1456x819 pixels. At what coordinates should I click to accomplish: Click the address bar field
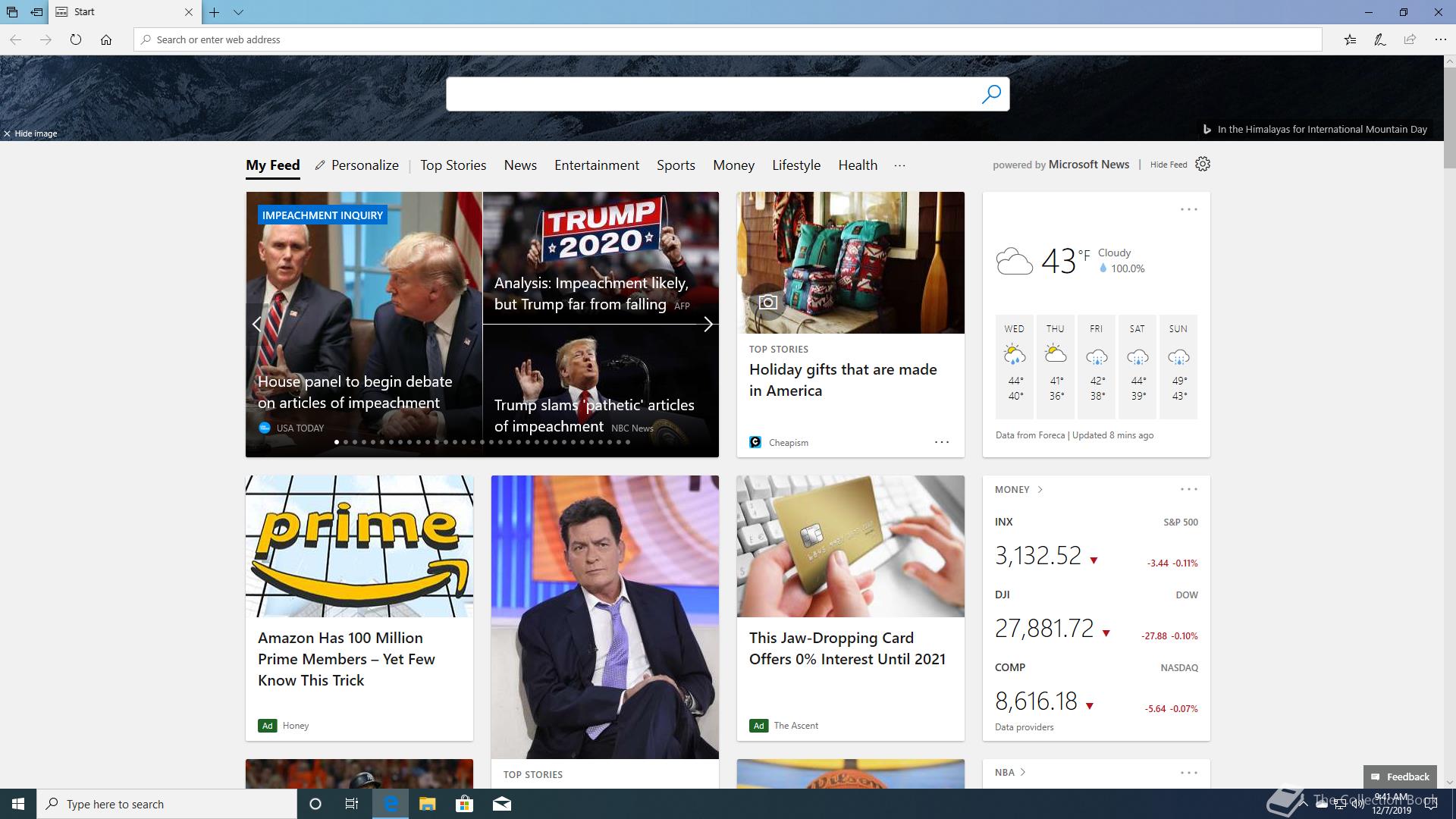click(728, 39)
